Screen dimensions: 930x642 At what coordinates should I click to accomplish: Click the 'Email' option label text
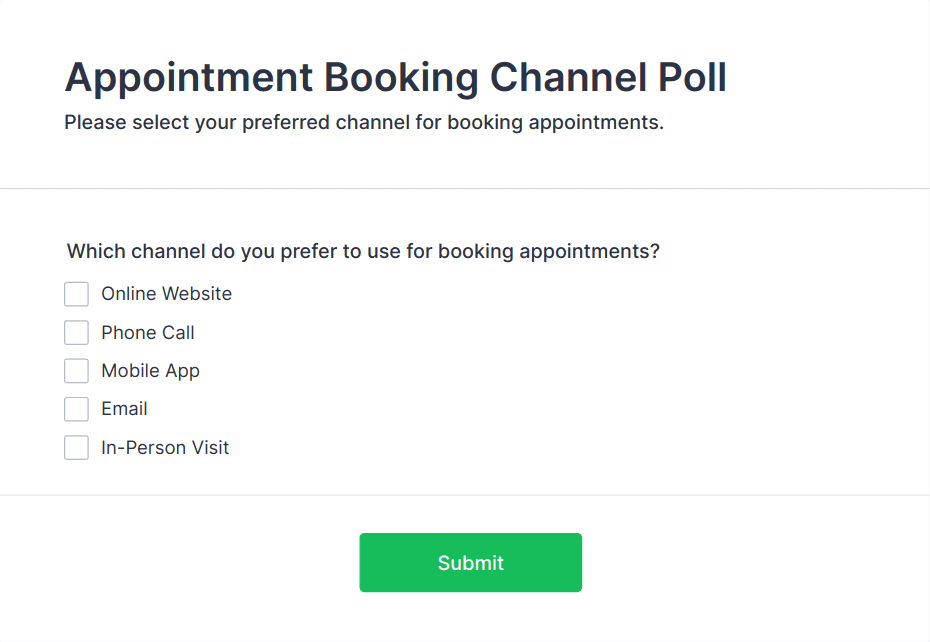coord(124,409)
